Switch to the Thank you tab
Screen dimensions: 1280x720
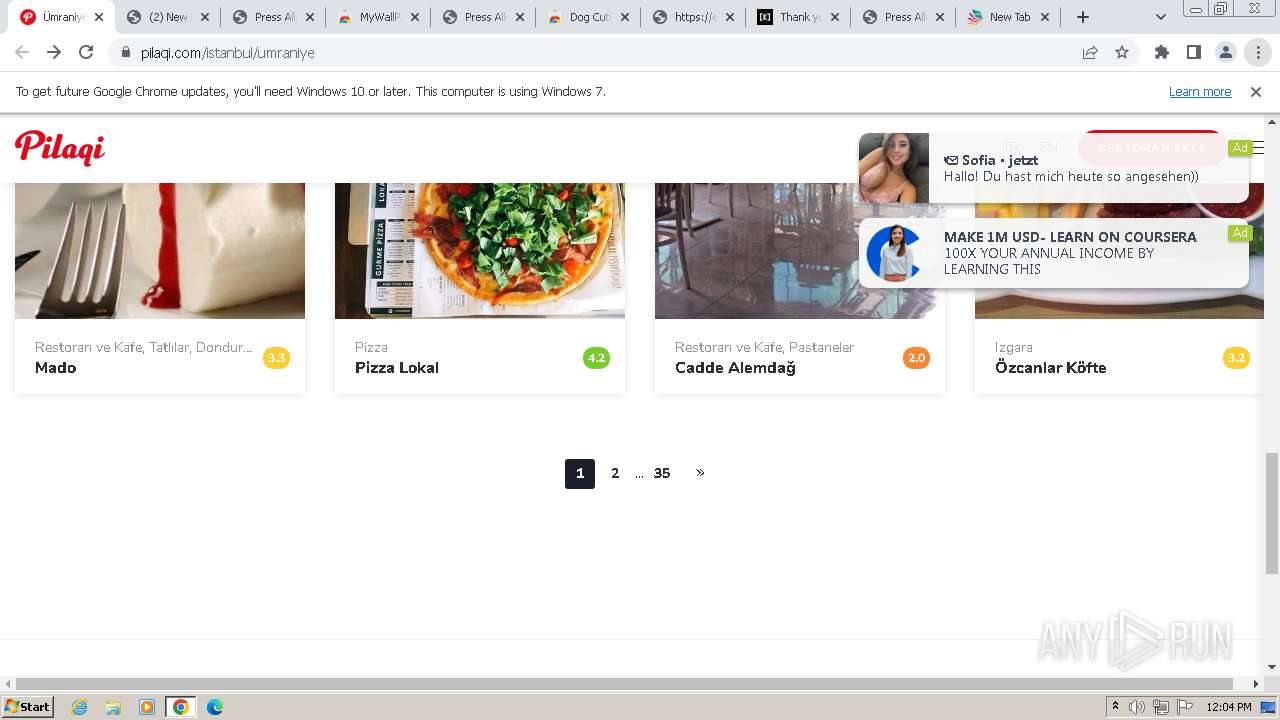[x=798, y=17]
